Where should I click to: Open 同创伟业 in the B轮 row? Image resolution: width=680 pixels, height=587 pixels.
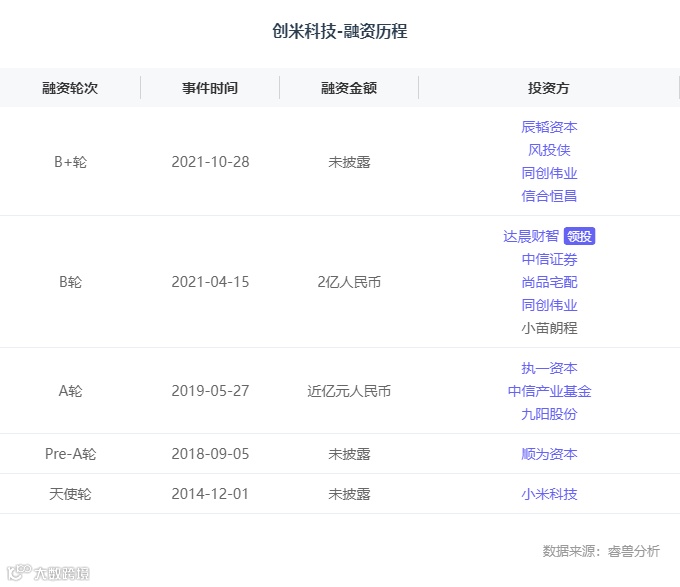click(549, 305)
